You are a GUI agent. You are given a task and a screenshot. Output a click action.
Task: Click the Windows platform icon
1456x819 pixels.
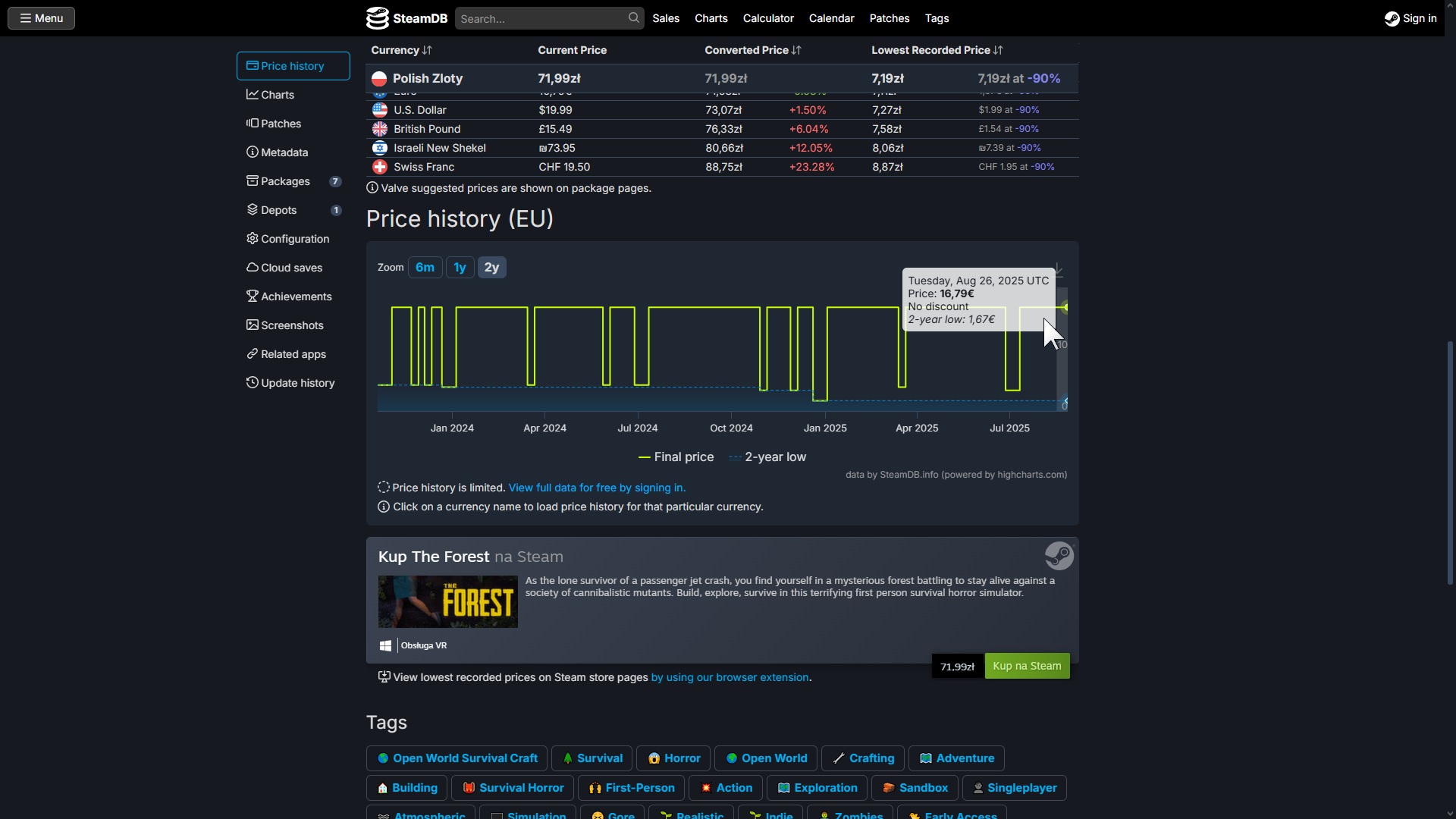(x=385, y=645)
